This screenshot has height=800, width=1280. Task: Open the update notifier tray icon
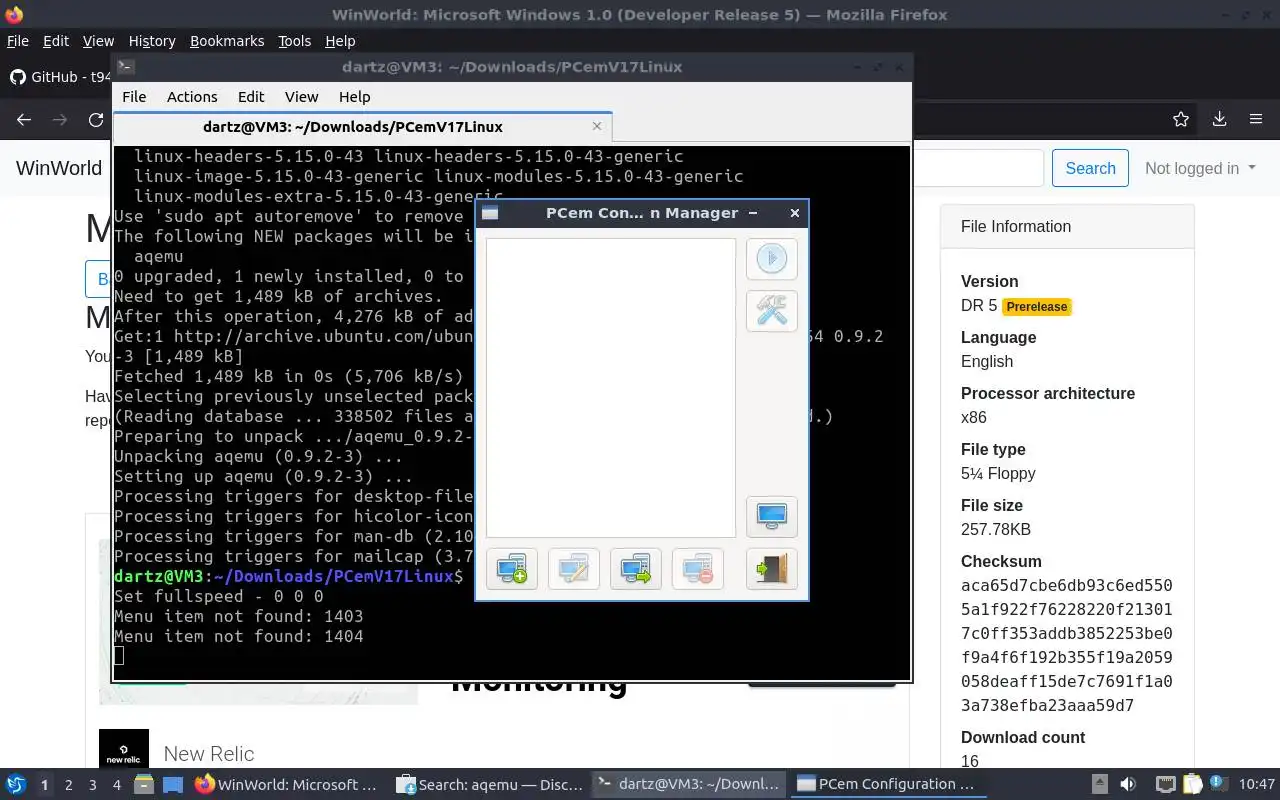[x=1218, y=784]
